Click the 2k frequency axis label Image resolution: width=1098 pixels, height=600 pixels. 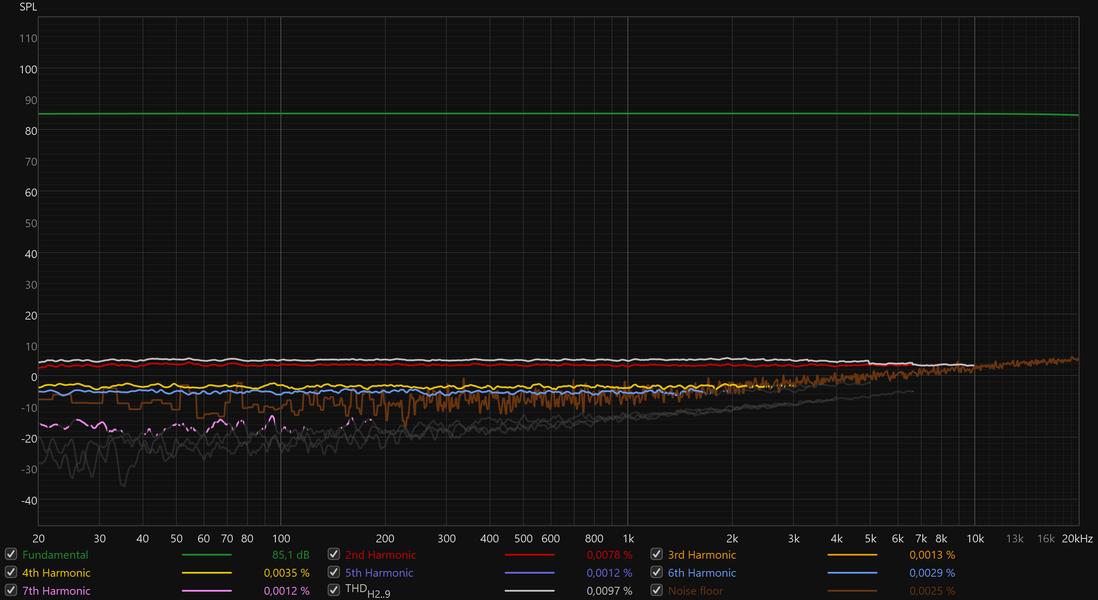coord(732,538)
